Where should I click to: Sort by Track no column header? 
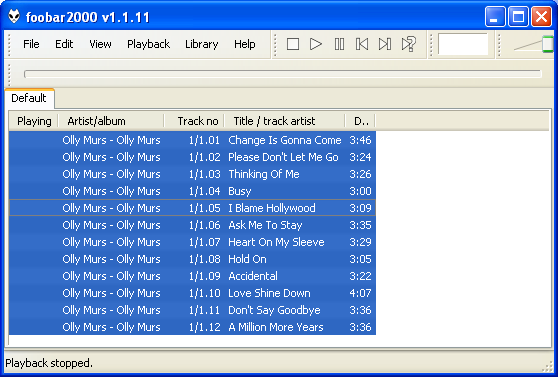pos(194,121)
